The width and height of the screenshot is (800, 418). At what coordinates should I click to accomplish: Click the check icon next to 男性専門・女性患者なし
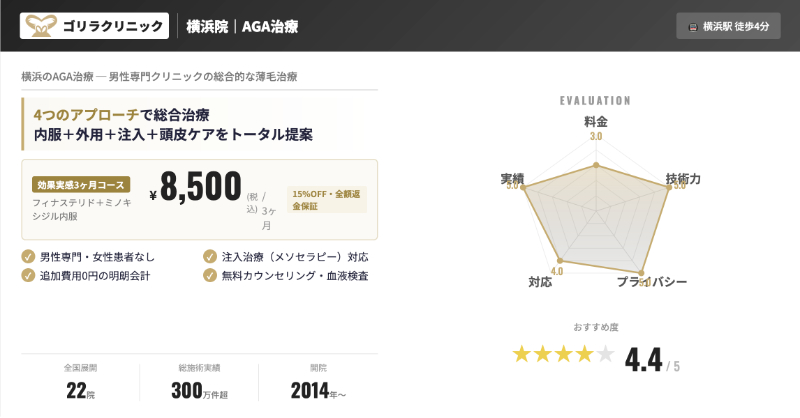pyautogui.click(x=28, y=256)
